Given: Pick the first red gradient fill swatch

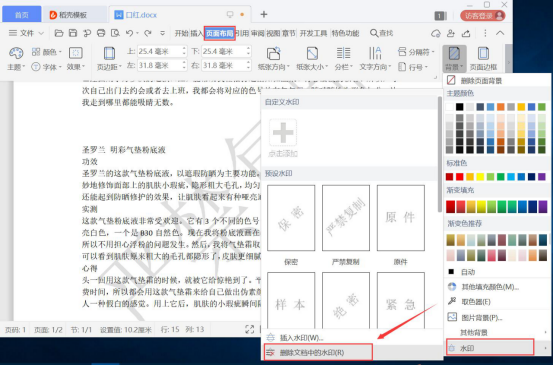Looking at the screenshot, I should (450, 207).
